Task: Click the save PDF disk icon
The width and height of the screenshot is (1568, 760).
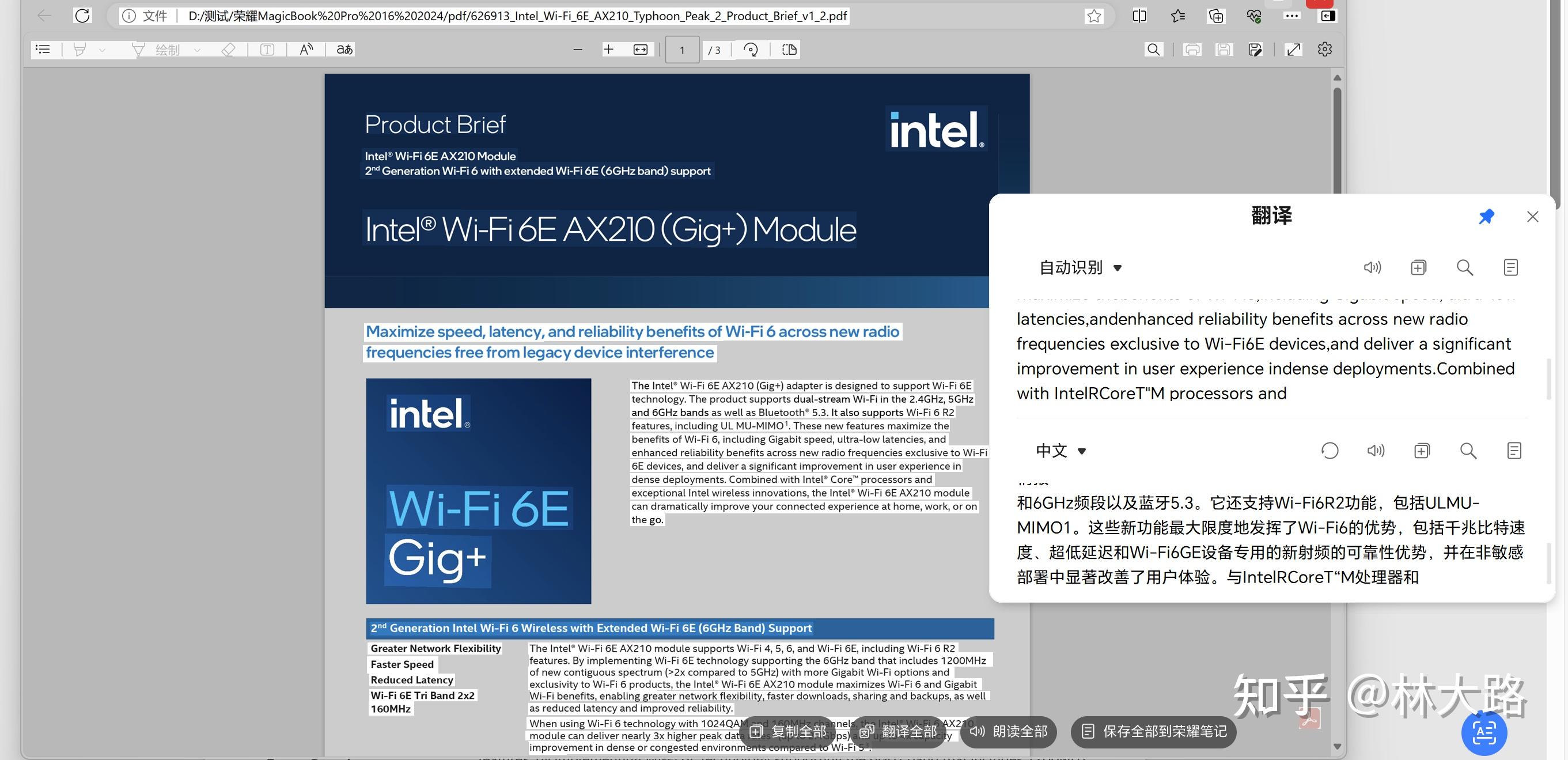Action: pyautogui.click(x=1224, y=50)
